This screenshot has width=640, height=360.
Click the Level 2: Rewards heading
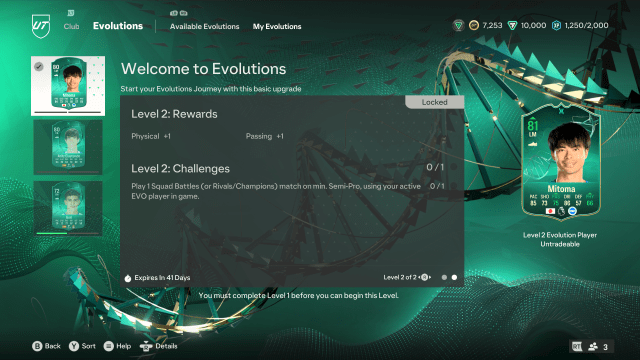(x=174, y=114)
